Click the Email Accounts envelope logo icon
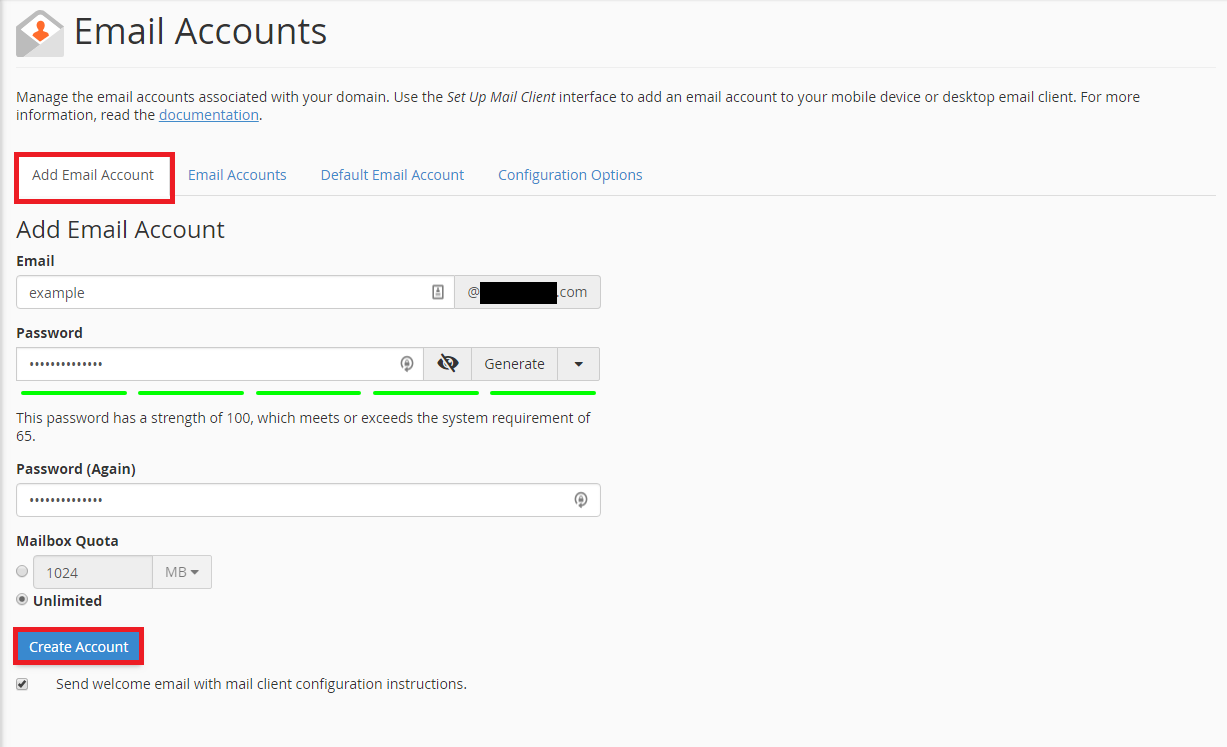The image size is (1227, 747). pos(40,33)
